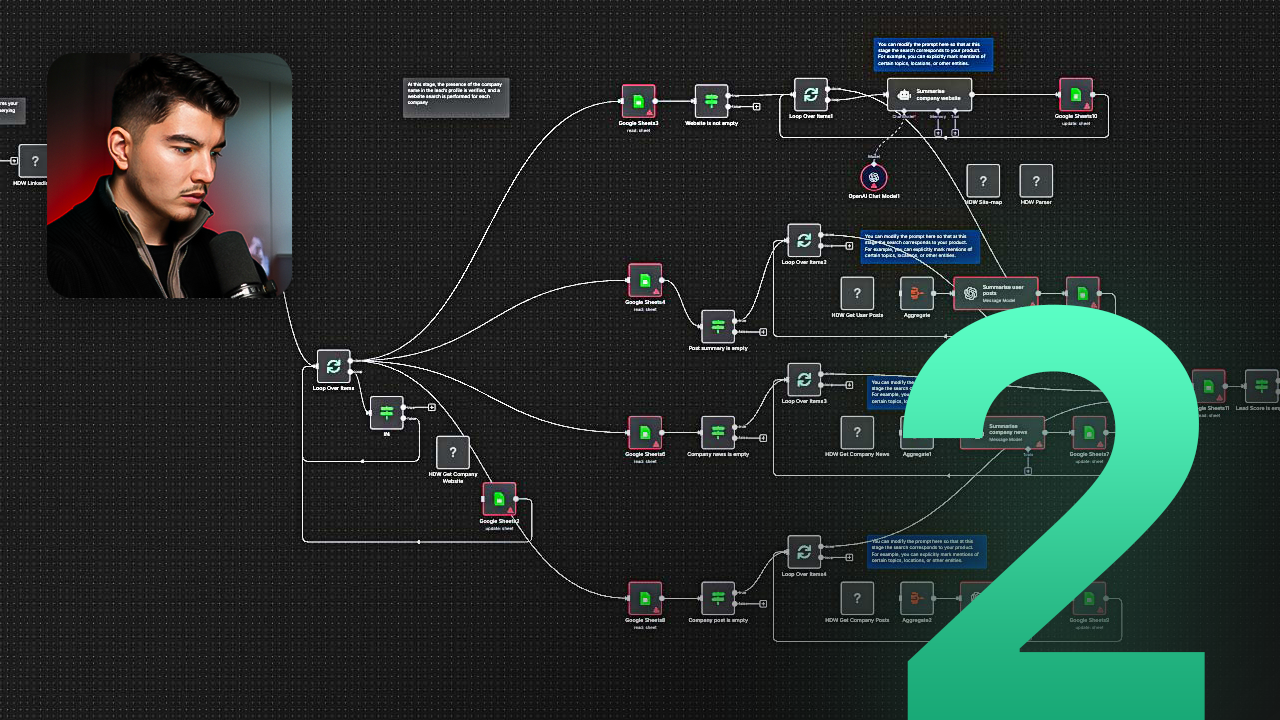The height and width of the screenshot is (720, 1280).
Task: Add a node from Loop Over Items3 output
Action: (x=849, y=385)
